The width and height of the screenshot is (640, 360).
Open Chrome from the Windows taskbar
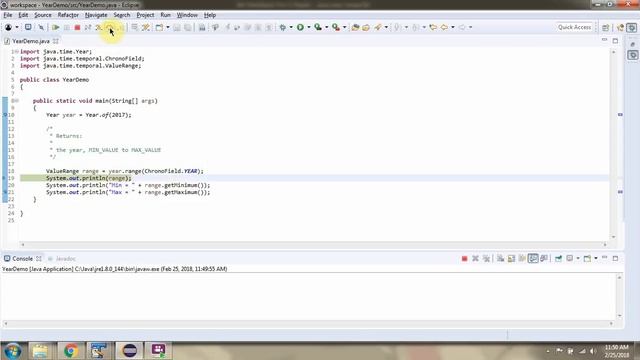point(71,351)
